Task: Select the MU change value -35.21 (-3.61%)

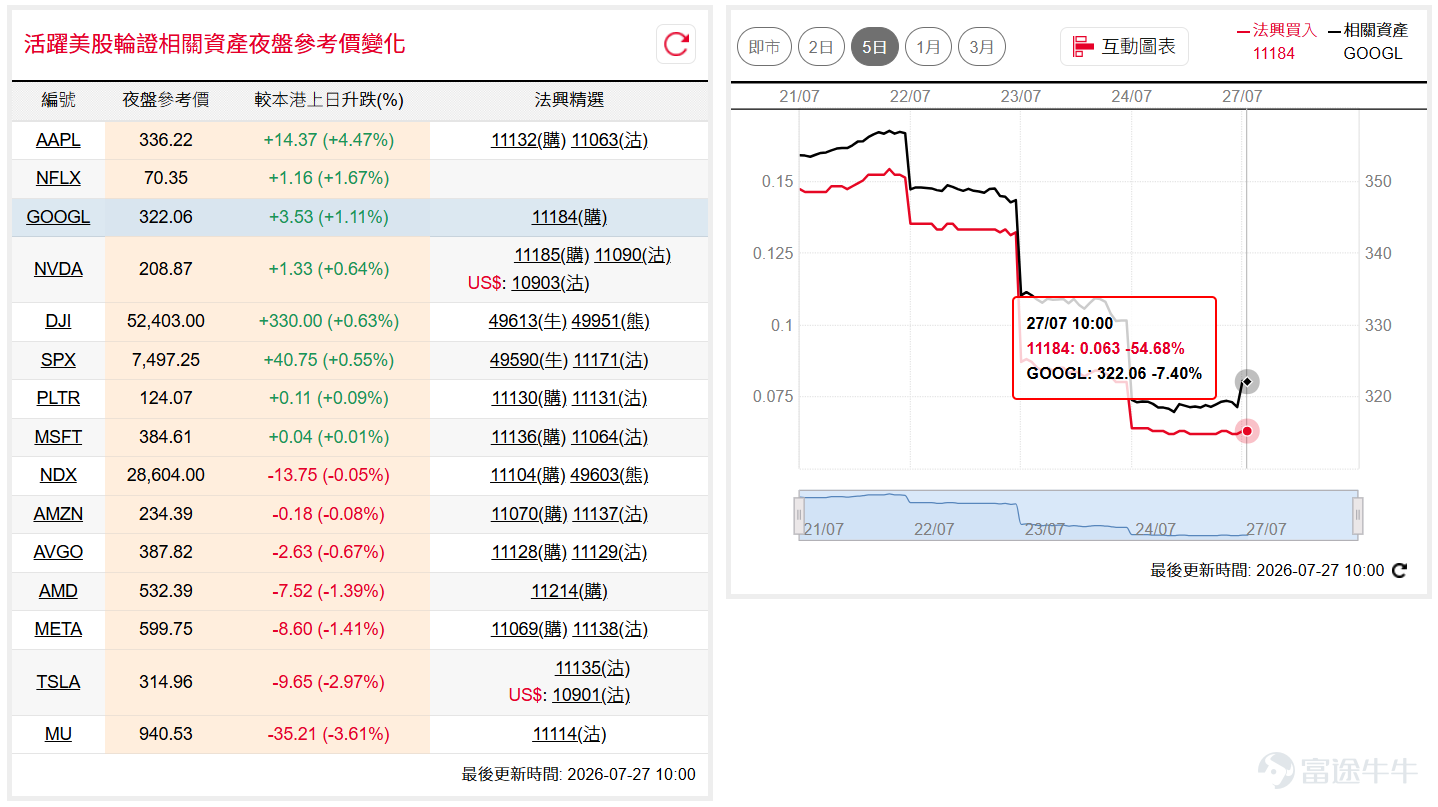Action: point(328,734)
